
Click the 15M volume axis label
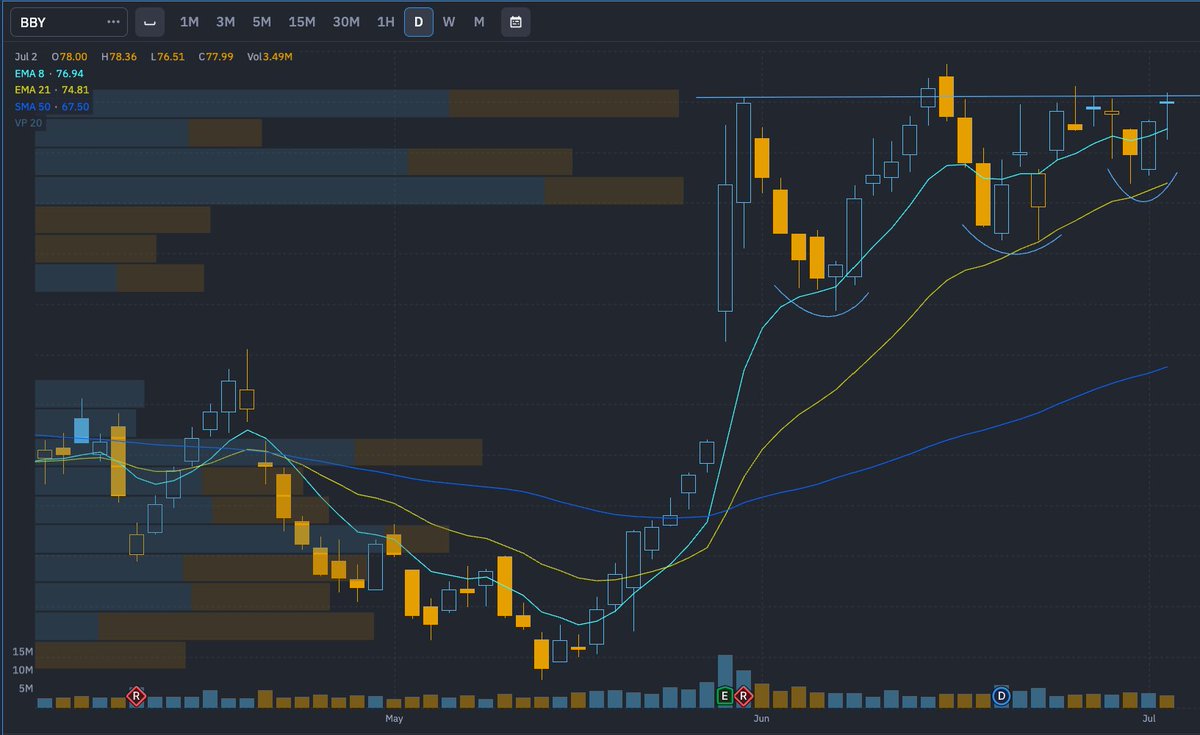click(24, 651)
